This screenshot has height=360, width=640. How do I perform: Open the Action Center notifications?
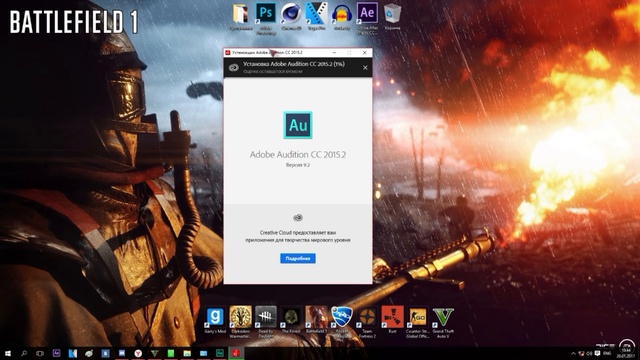click(598, 353)
